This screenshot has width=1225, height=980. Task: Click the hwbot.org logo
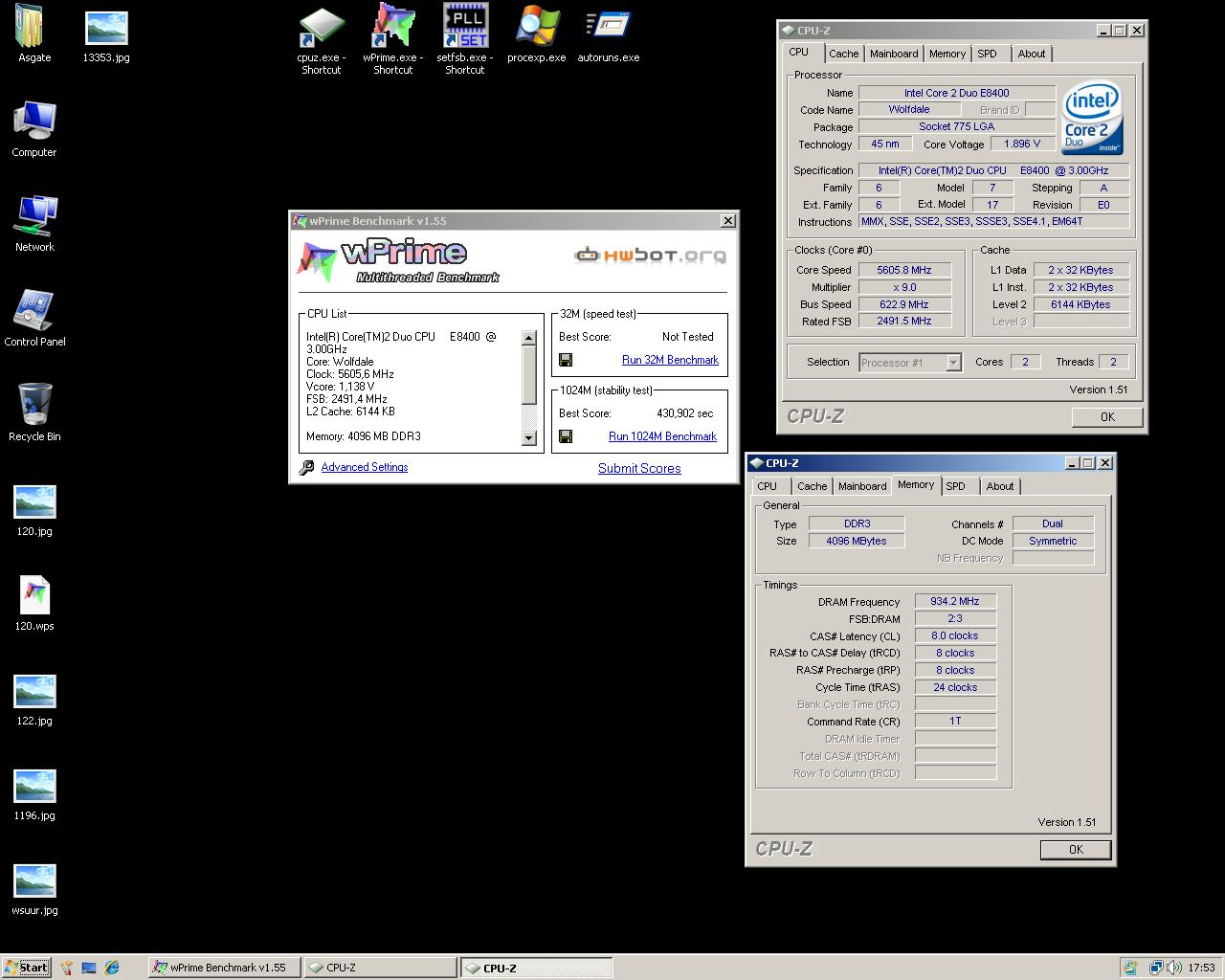point(650,256)
